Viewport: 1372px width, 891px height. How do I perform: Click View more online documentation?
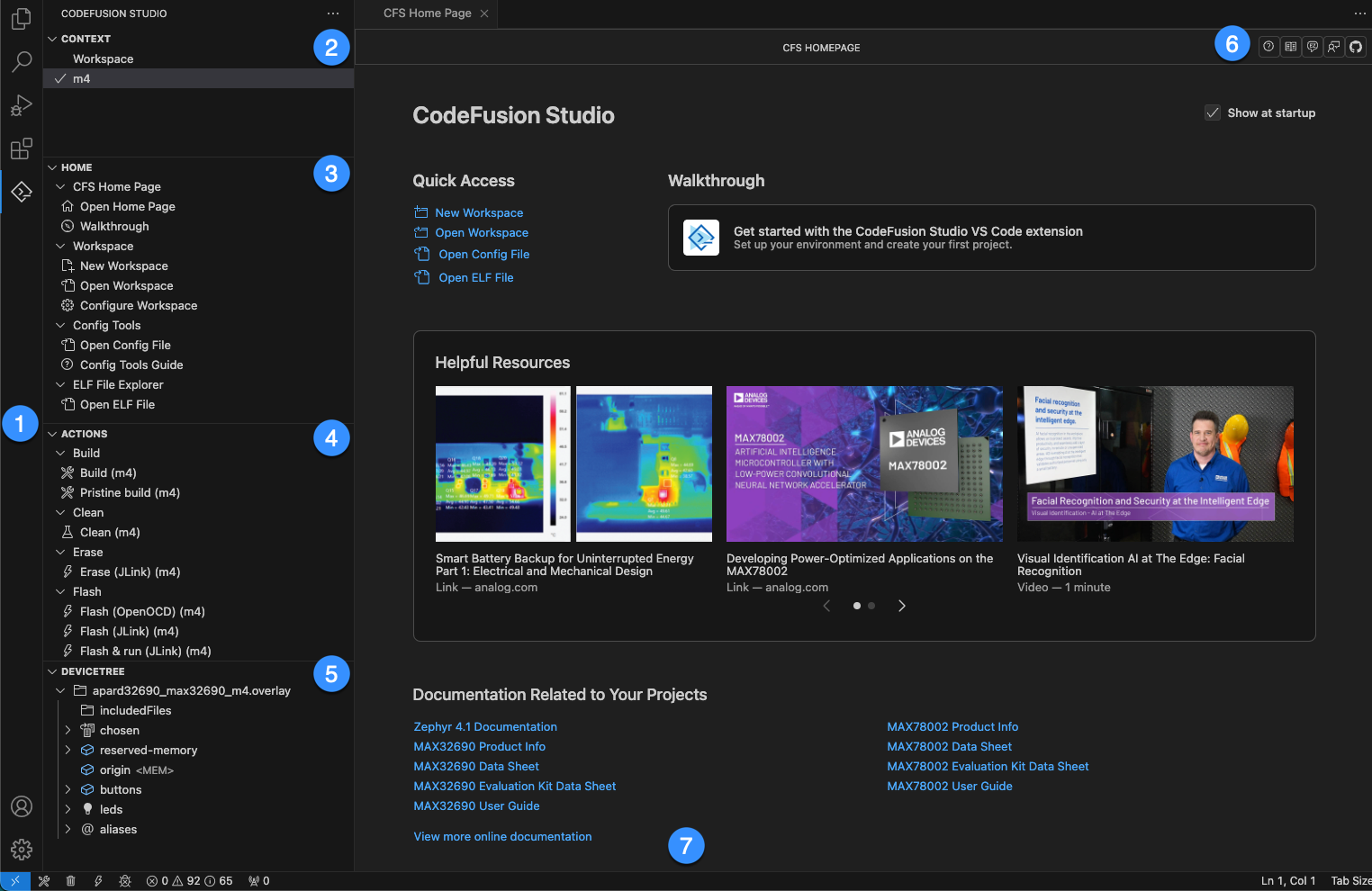pyautogui.click(x=502, y=836)
